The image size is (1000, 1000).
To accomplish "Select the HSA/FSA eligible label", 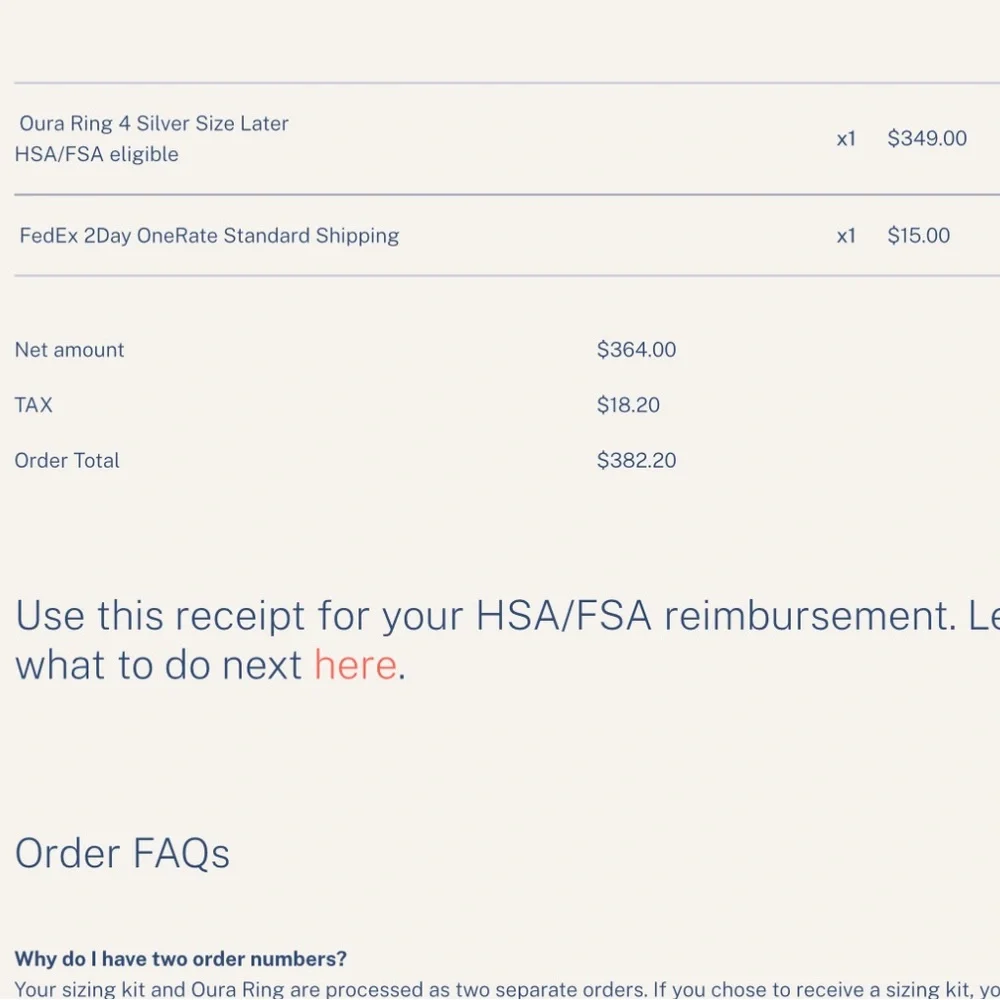I will [x=96, y=154].
